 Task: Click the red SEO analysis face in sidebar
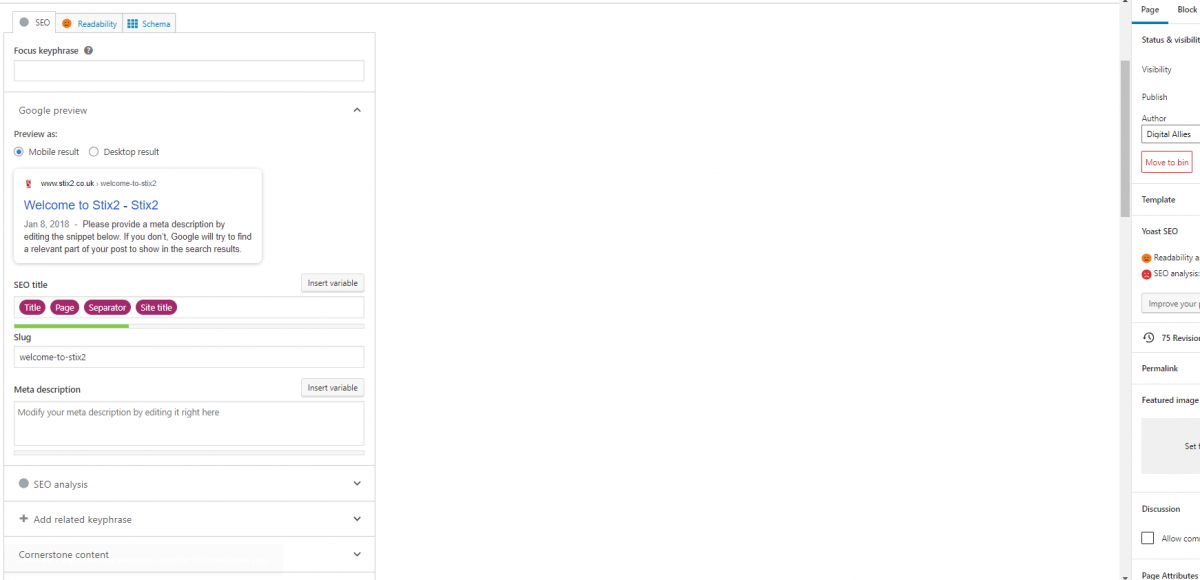(x=1147, y=274)
